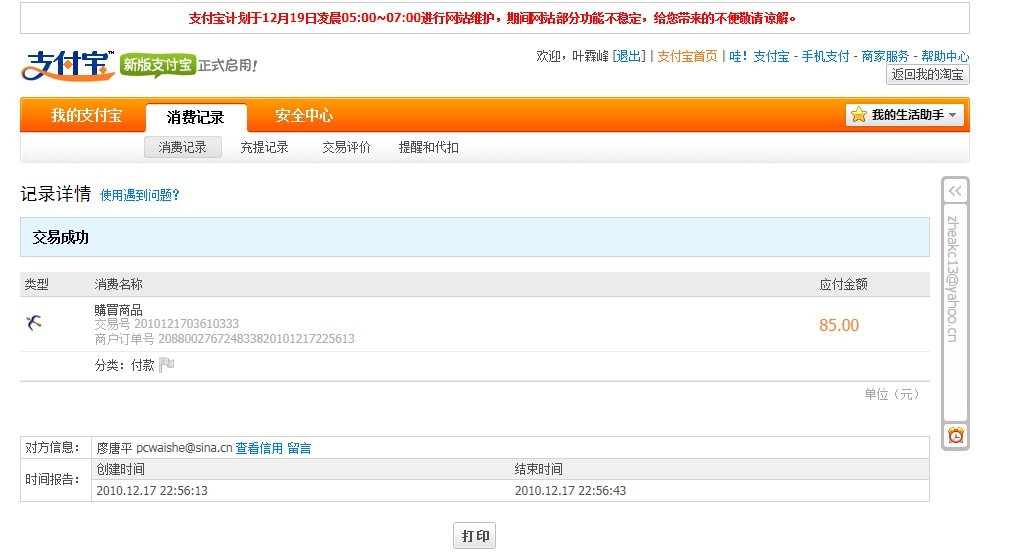Collapse the sidebar with the double-chevron icon

pos(955,190)
